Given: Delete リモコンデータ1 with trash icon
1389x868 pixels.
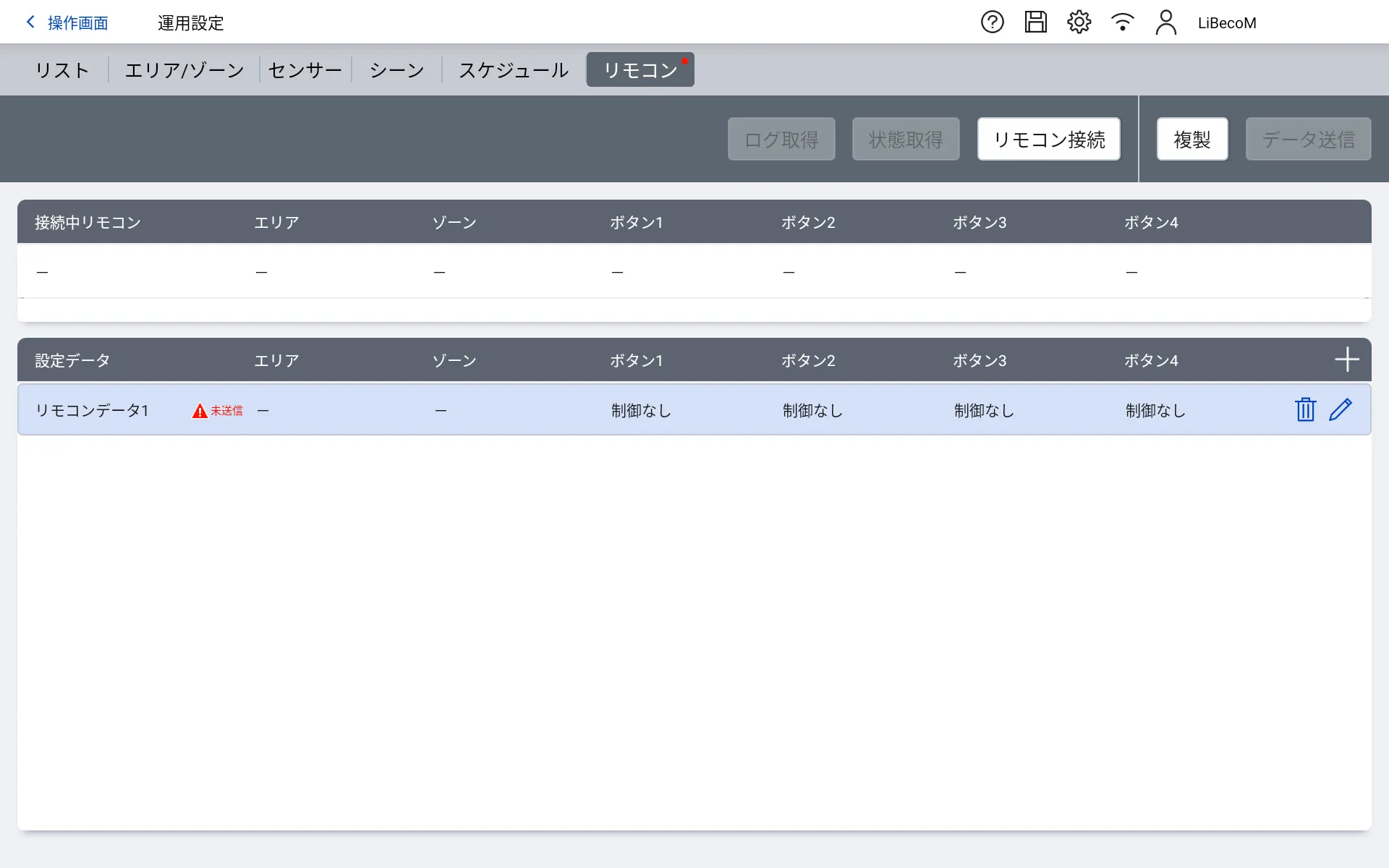Looking at the screenshot, I should point(1305,409).
